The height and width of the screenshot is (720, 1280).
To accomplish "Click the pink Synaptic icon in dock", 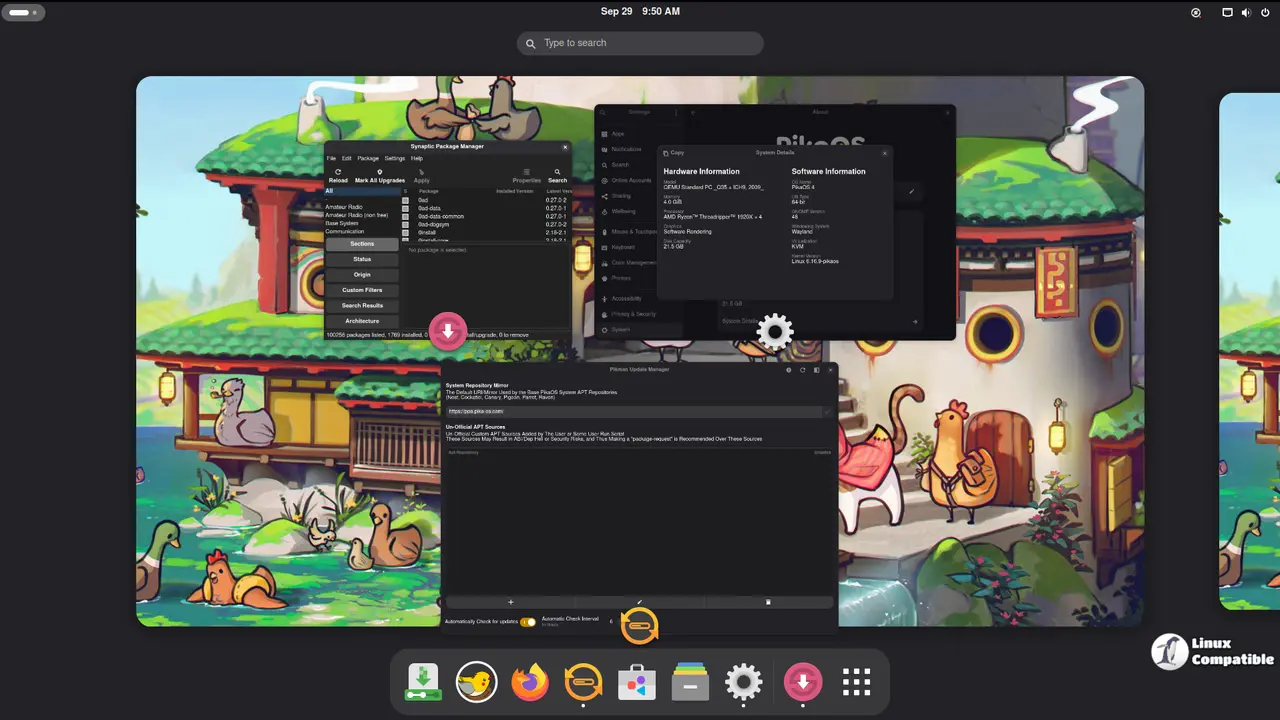I will pyautogui.click(x=802, y=683).
